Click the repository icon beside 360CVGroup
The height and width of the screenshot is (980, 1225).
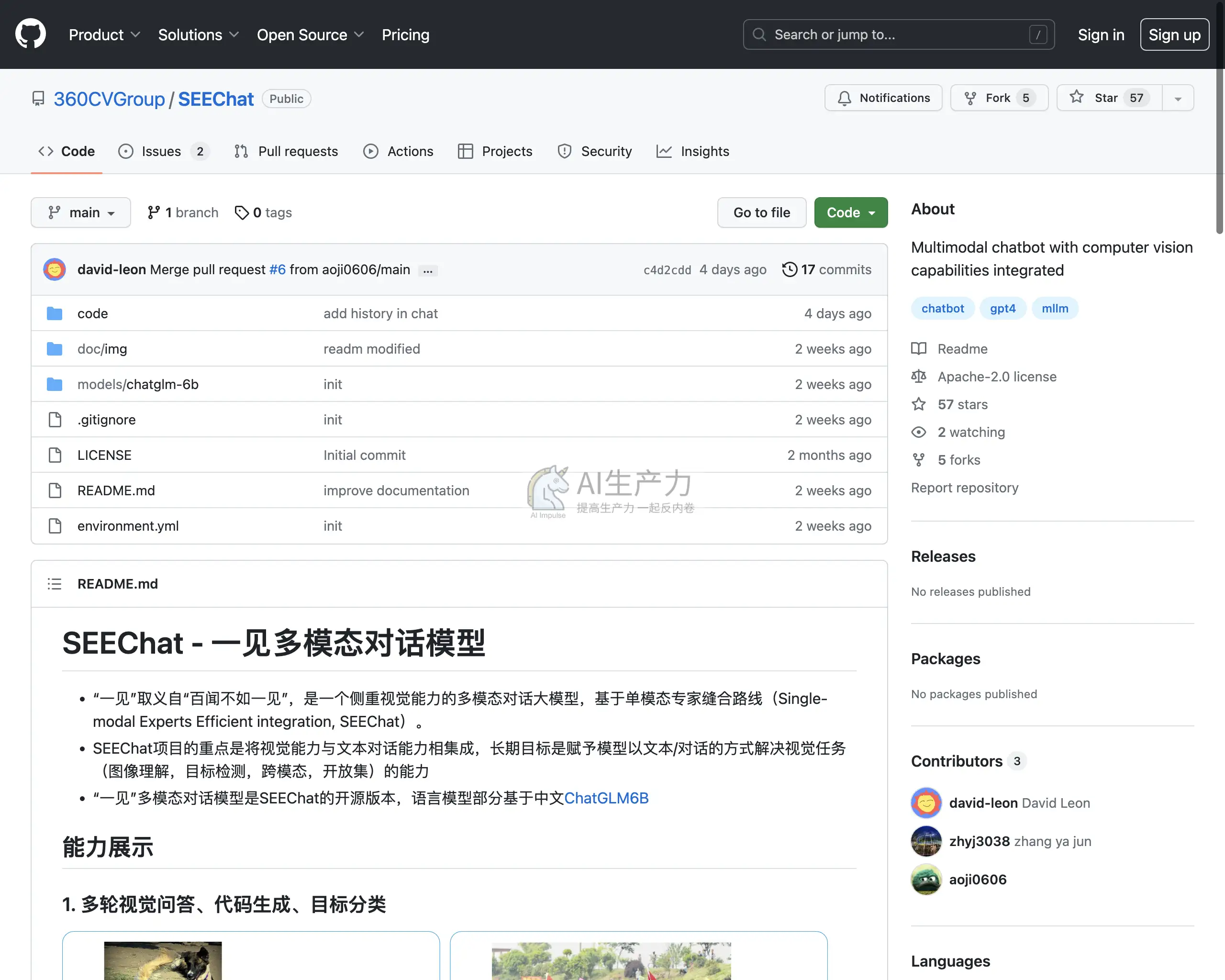(x=38, y=99)
